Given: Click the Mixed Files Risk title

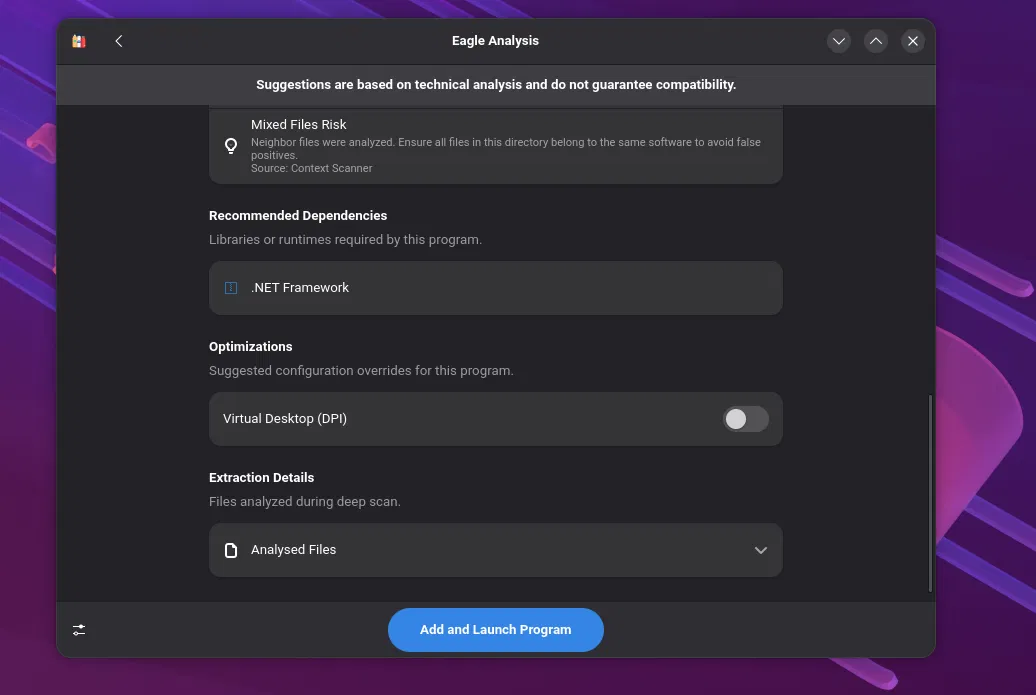Looking at the screenshot, I should tap(298, 125).
